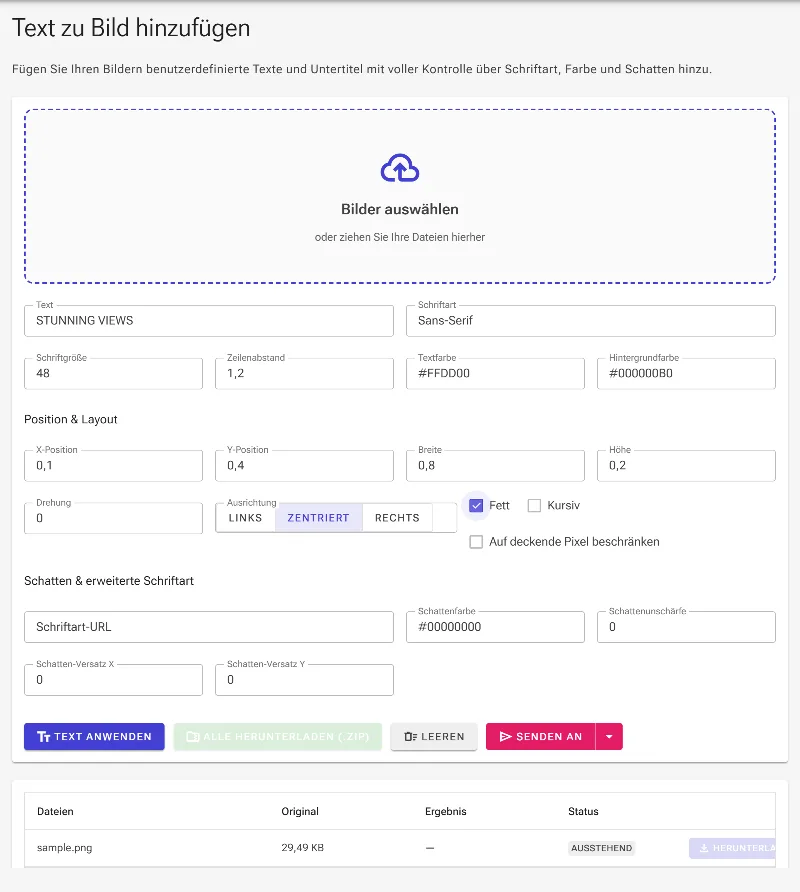This screenshot has width=800, height=892.
Task: Click the Höhe field
Action: coord(686,465)
